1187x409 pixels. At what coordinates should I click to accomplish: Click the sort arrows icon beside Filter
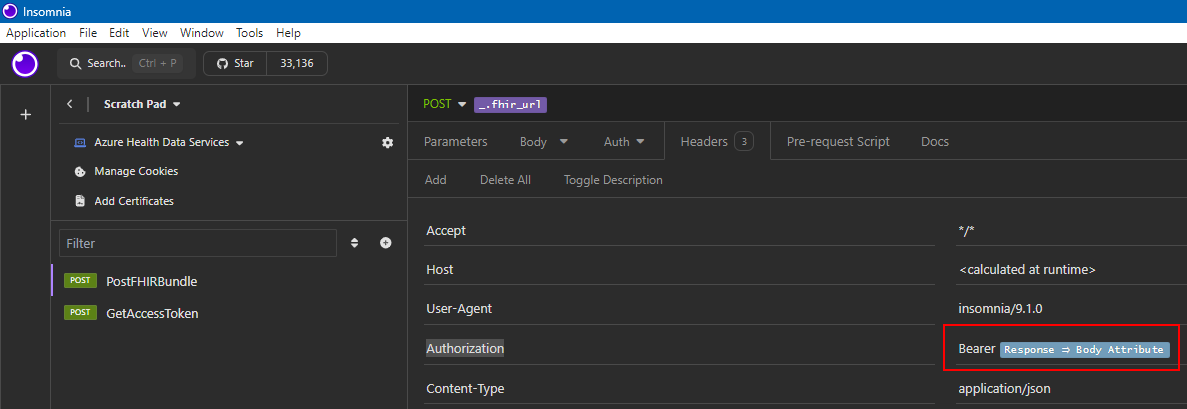point(354,243)
